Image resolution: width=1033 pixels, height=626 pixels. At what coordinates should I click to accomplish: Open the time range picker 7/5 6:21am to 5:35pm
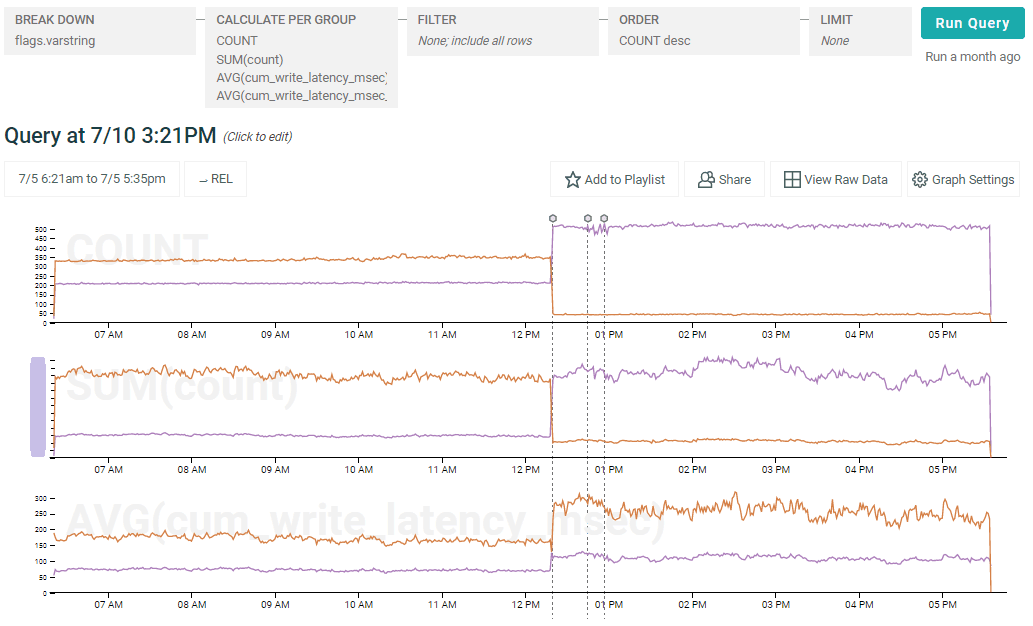click(x=92, y=179)
